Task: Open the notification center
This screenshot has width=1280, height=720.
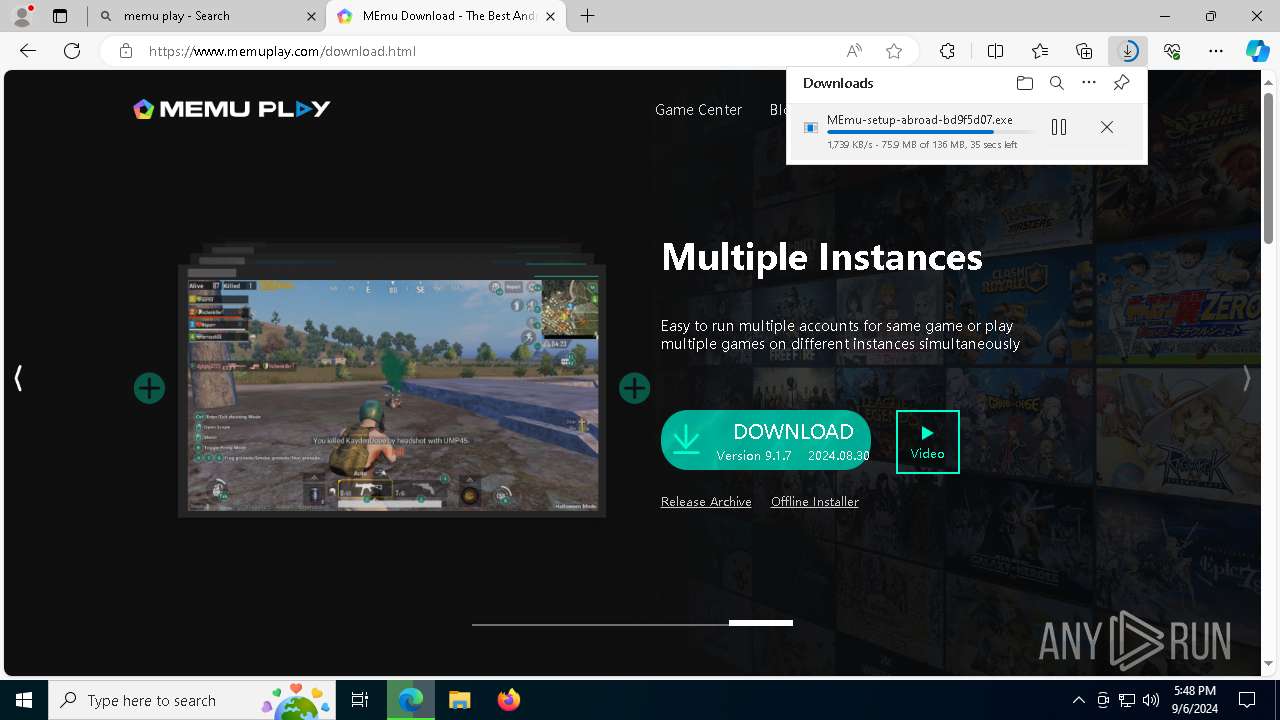Action: pyautogui.click(x=1247, y=700)
